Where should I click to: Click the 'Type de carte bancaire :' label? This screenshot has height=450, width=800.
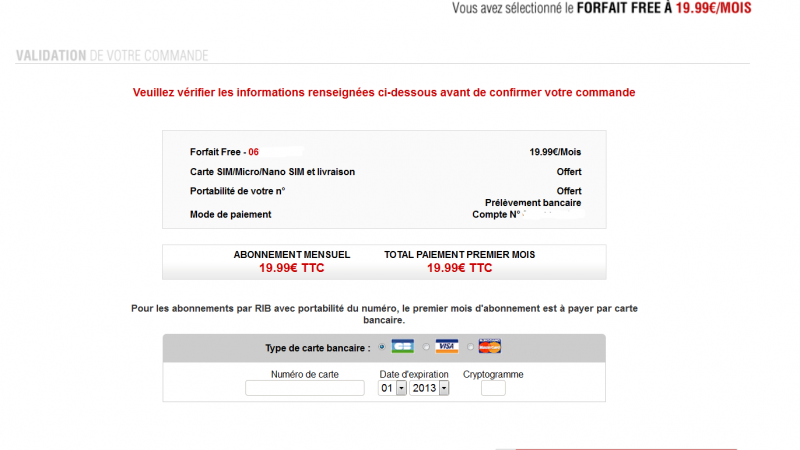tap(318, 348)
